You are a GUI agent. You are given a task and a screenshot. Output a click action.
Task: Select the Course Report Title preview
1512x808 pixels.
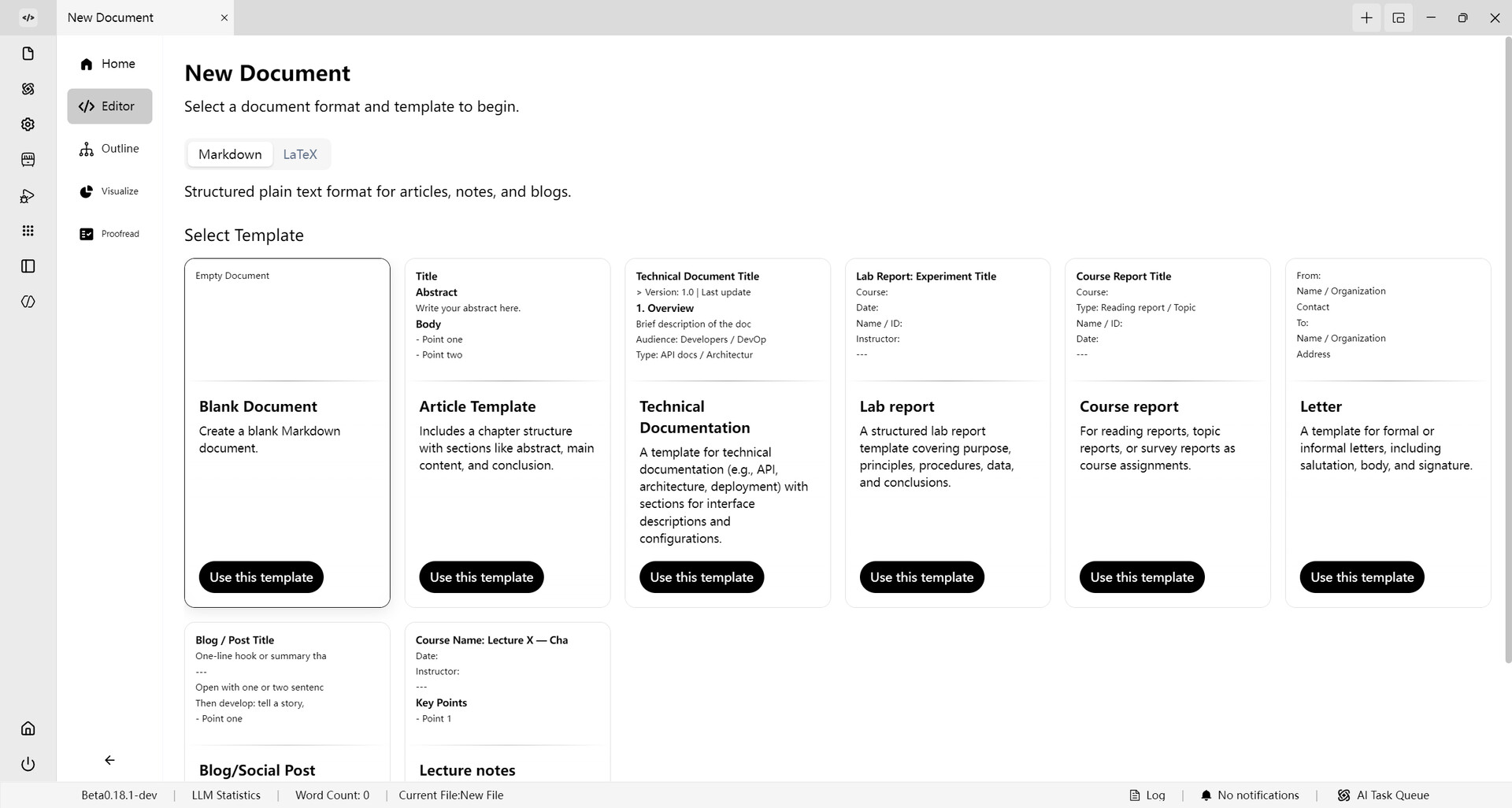(x=1168, y=321)
